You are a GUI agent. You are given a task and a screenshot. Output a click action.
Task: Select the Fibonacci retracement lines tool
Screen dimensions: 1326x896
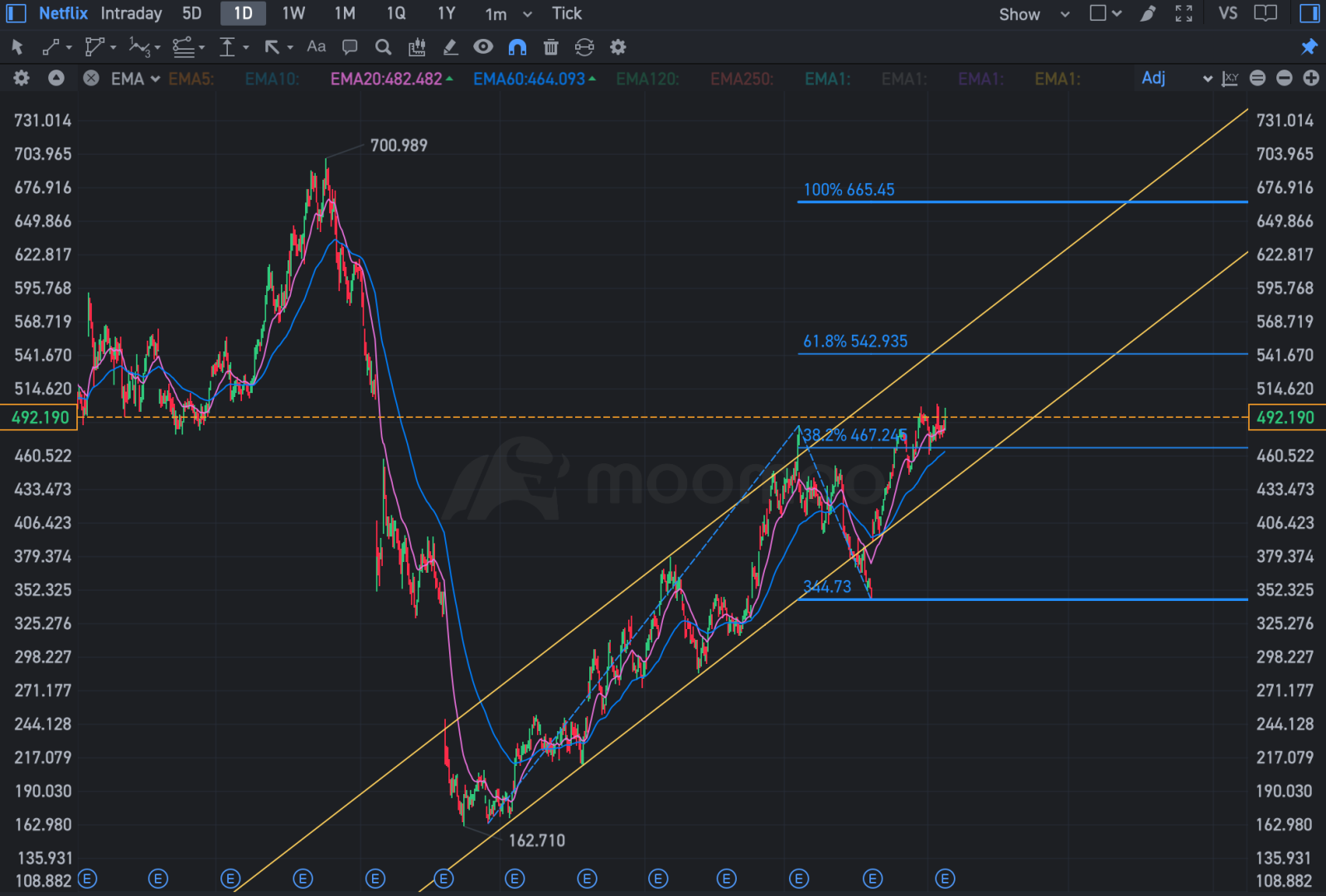pos(183,47)
